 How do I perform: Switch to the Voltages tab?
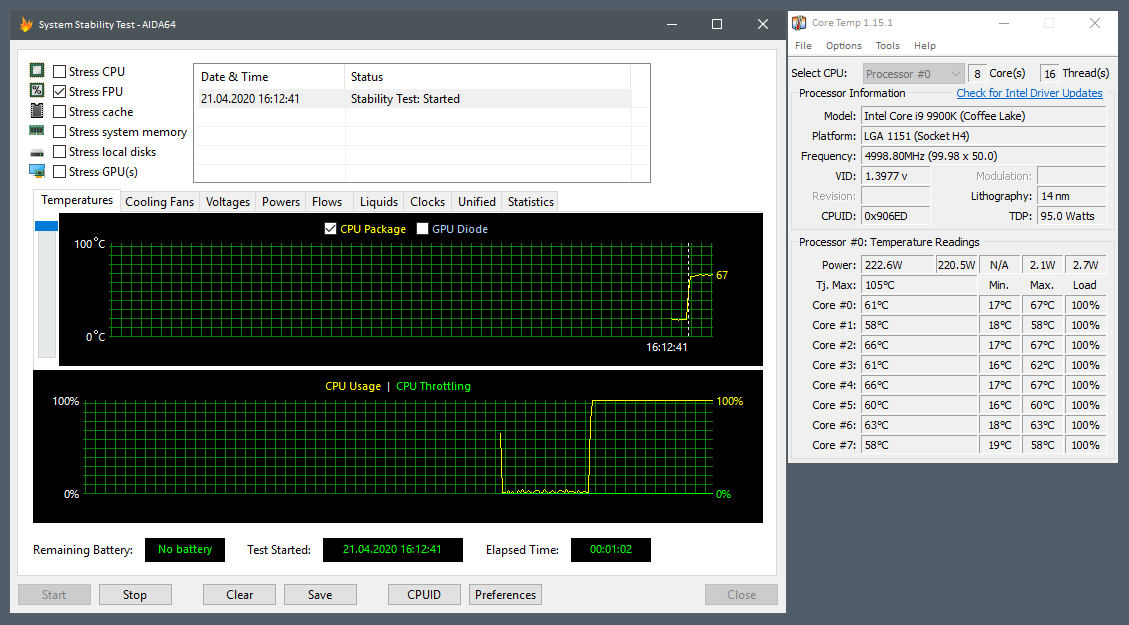coord(228,202)
